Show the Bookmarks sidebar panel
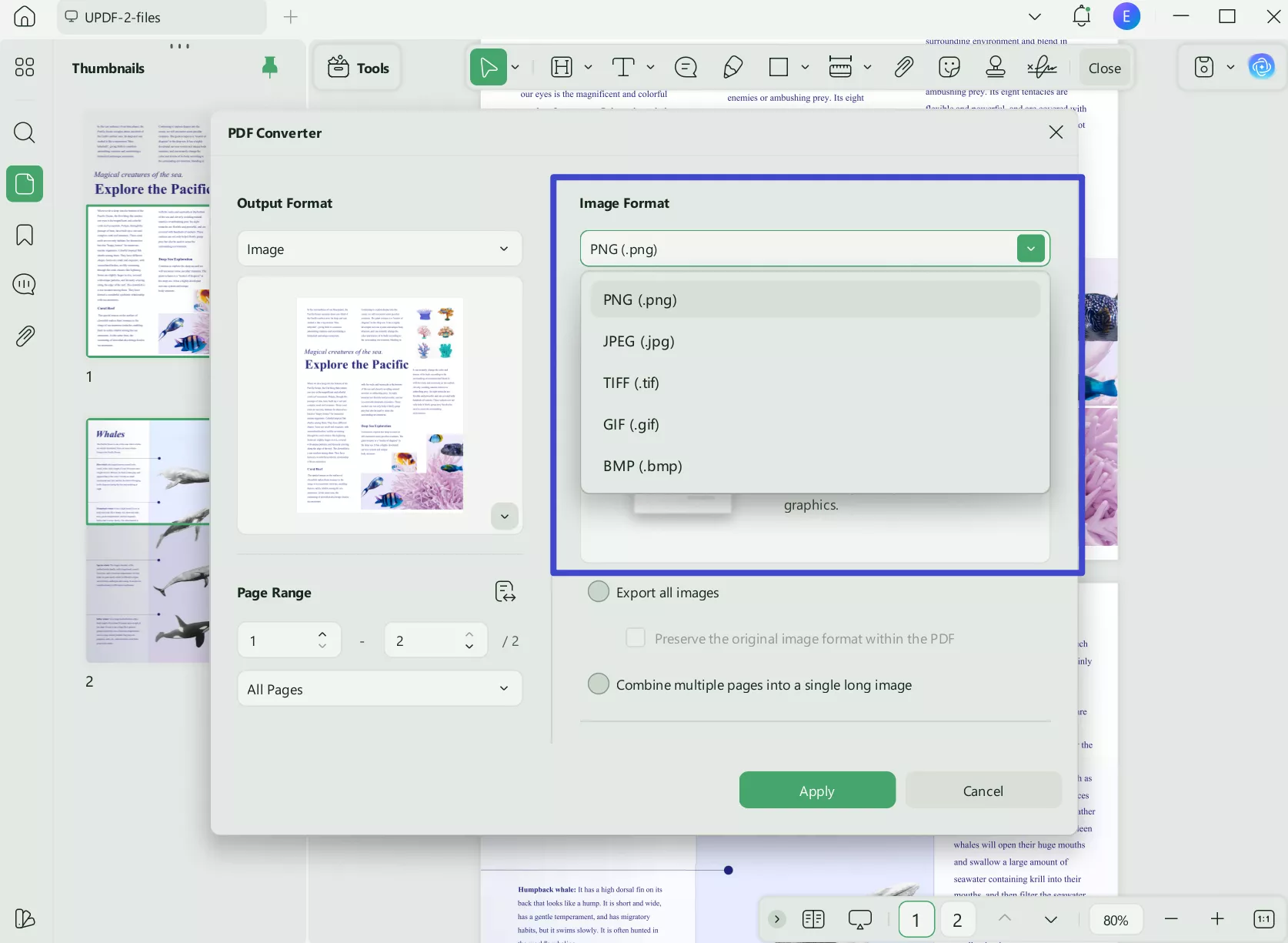Viewport: 1288px width, 943px height. pos(24,235)
